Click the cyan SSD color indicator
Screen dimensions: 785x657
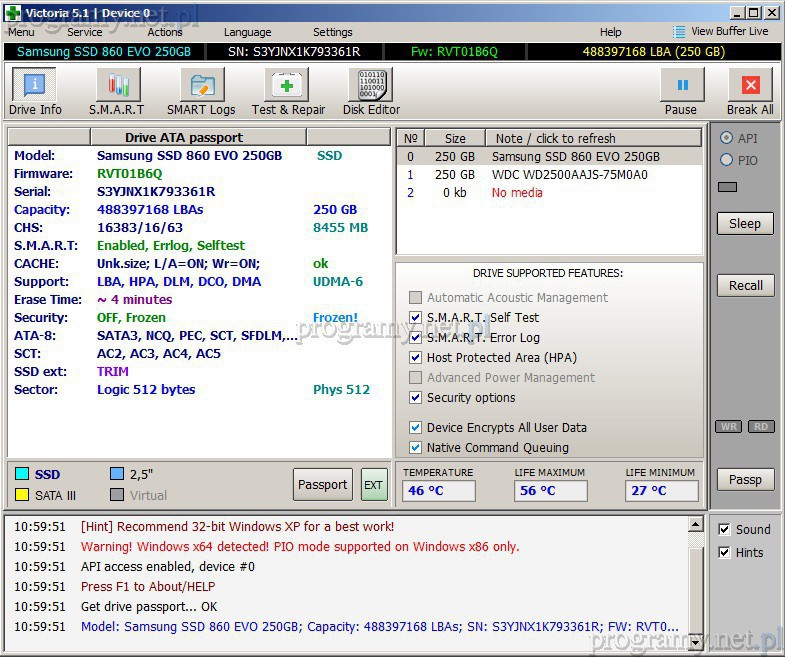coord(21,474)
